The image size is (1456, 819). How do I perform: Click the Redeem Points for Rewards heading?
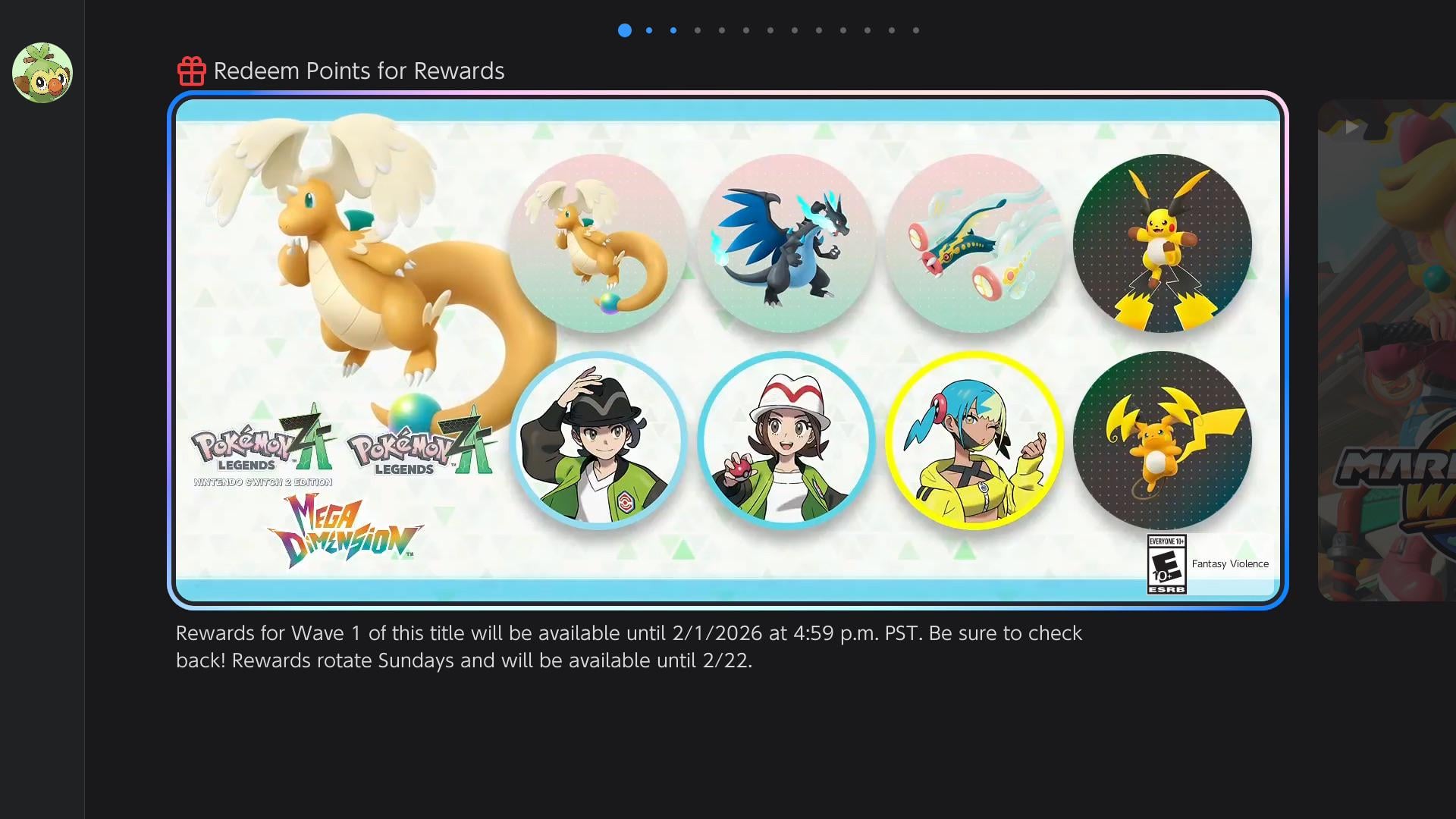(359, 71)
